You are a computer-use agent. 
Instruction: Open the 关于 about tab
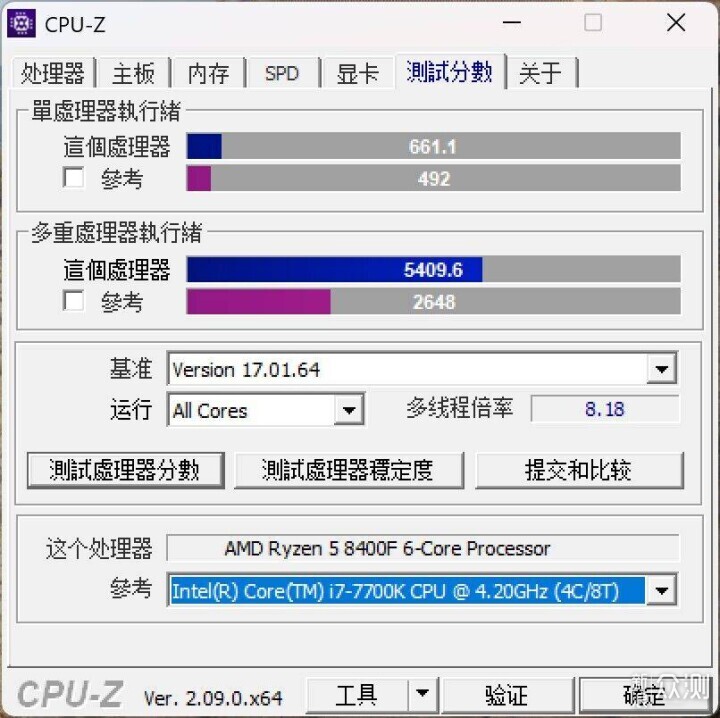[x=540, y=73]
